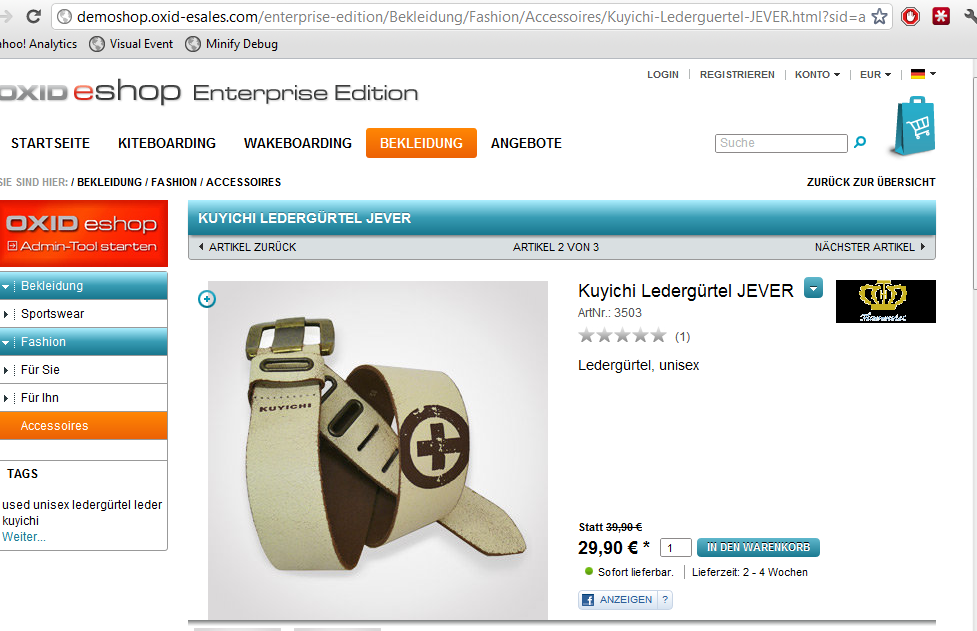Click the Facebook icon on Anzeigen button
The width and height of the screenshot is (977, 631).
[x=588, y=600]
